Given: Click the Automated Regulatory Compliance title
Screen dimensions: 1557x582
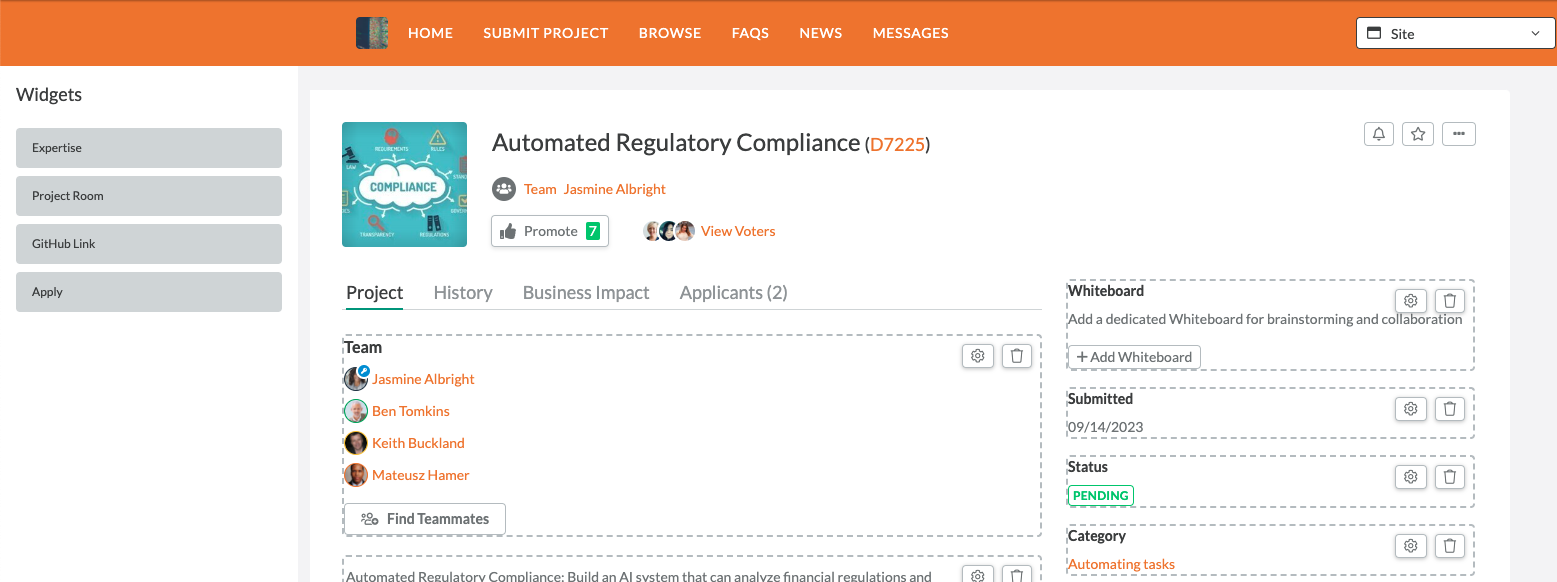Looking at the screenshot, I should [676, 143].
